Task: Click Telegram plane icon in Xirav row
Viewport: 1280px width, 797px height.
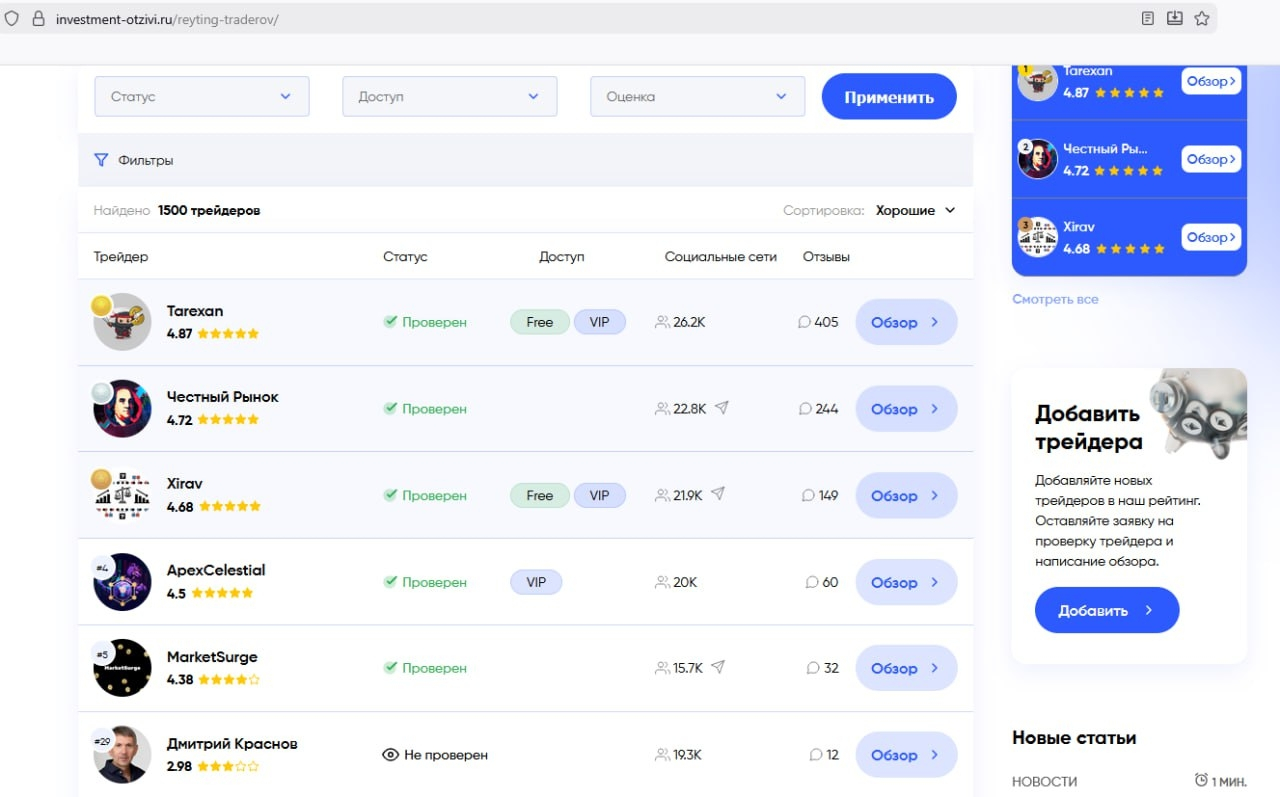Action: (717, 494)
